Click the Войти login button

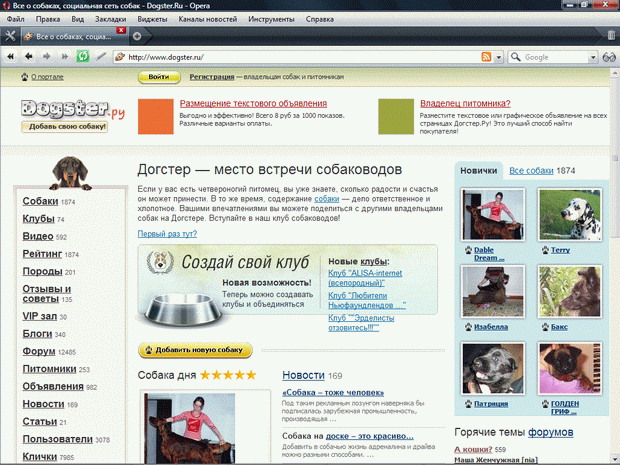tap(159, 77)
